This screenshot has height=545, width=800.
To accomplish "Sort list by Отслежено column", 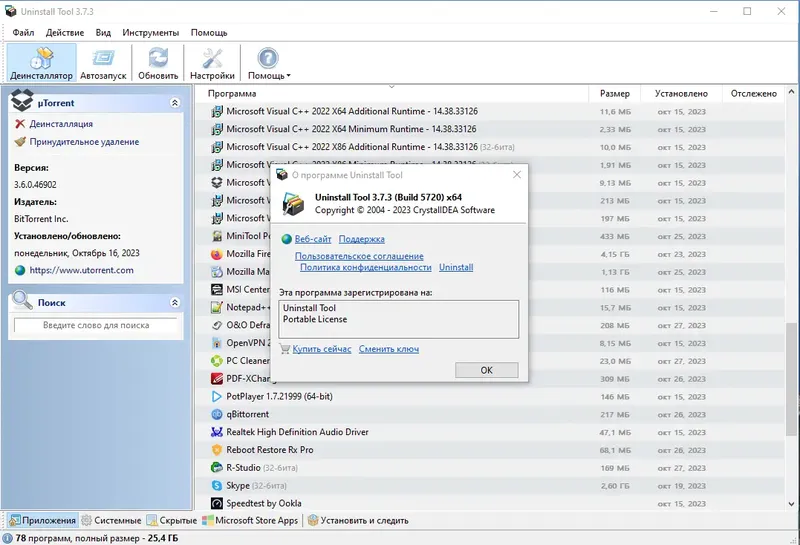I will click(754, 94).
